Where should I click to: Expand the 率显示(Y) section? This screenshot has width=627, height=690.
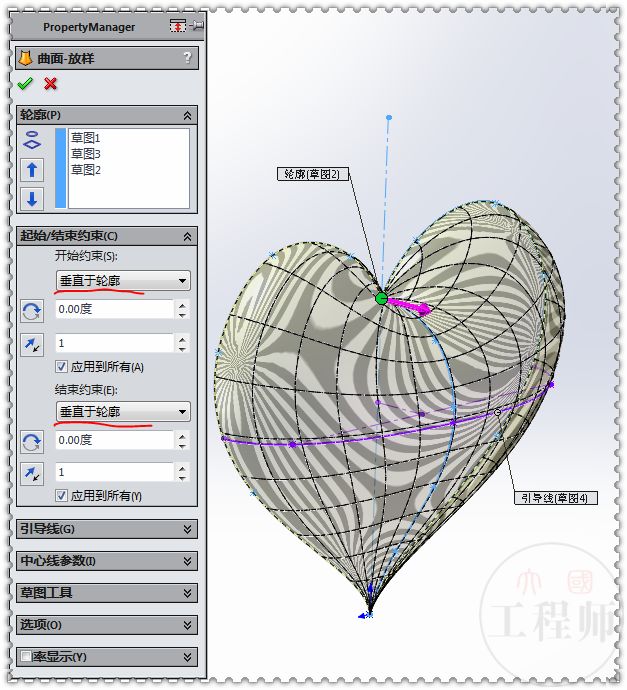point(187,657)
